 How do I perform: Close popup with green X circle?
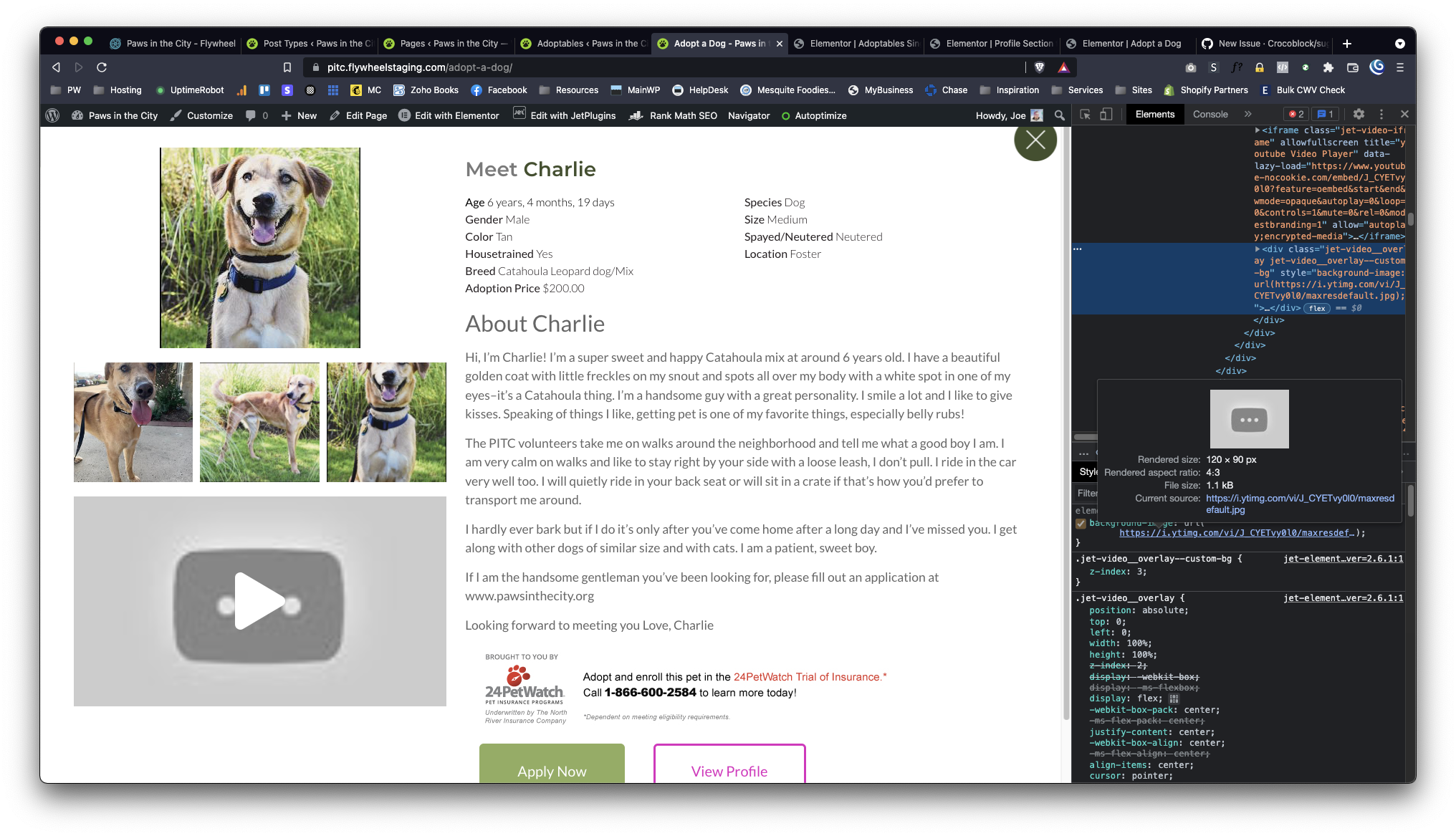pyautogui.click(x=1035, y=140)
